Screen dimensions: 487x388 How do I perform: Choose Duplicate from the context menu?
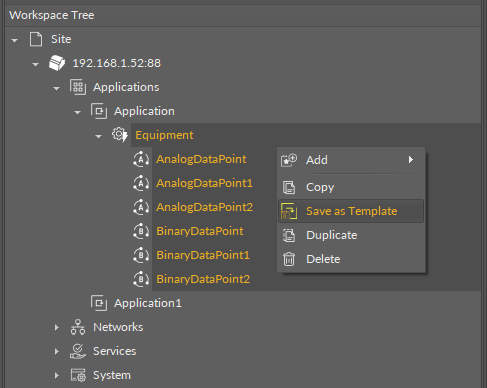[x=351, y=235]
